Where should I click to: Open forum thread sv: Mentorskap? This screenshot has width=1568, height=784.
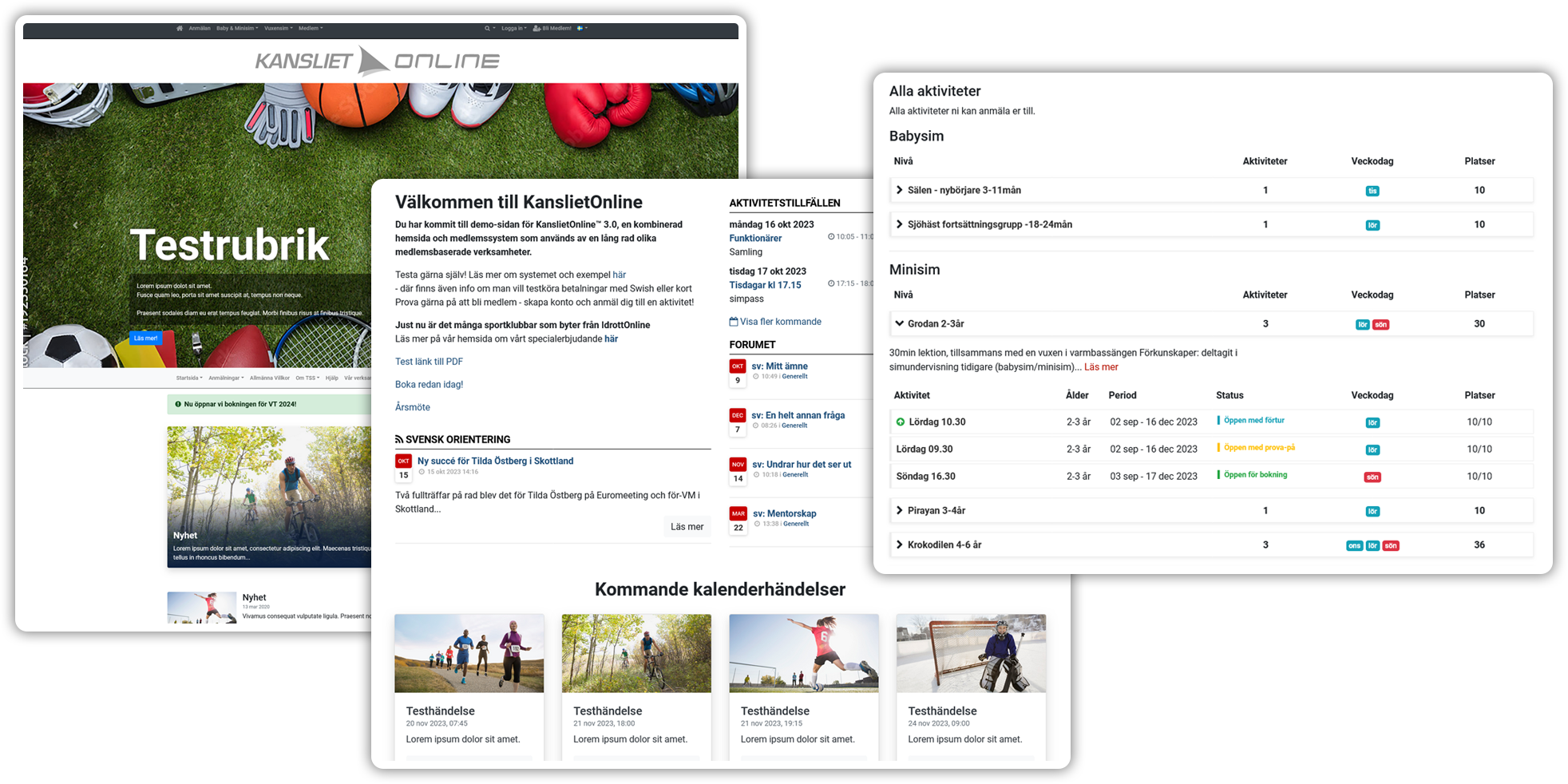coord(784,514)
